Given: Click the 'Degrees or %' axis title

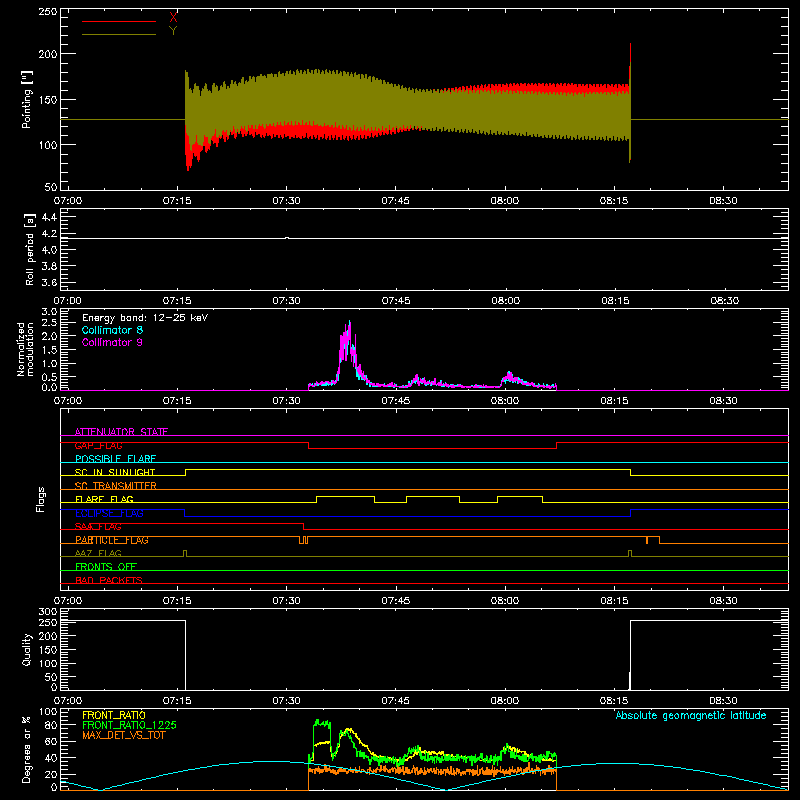Looking at the screenshot, I should [27, 749].
